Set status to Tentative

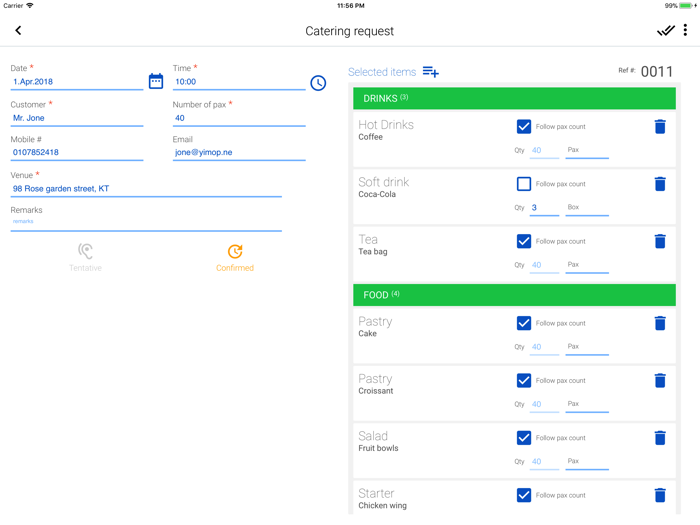coord(86,257)
